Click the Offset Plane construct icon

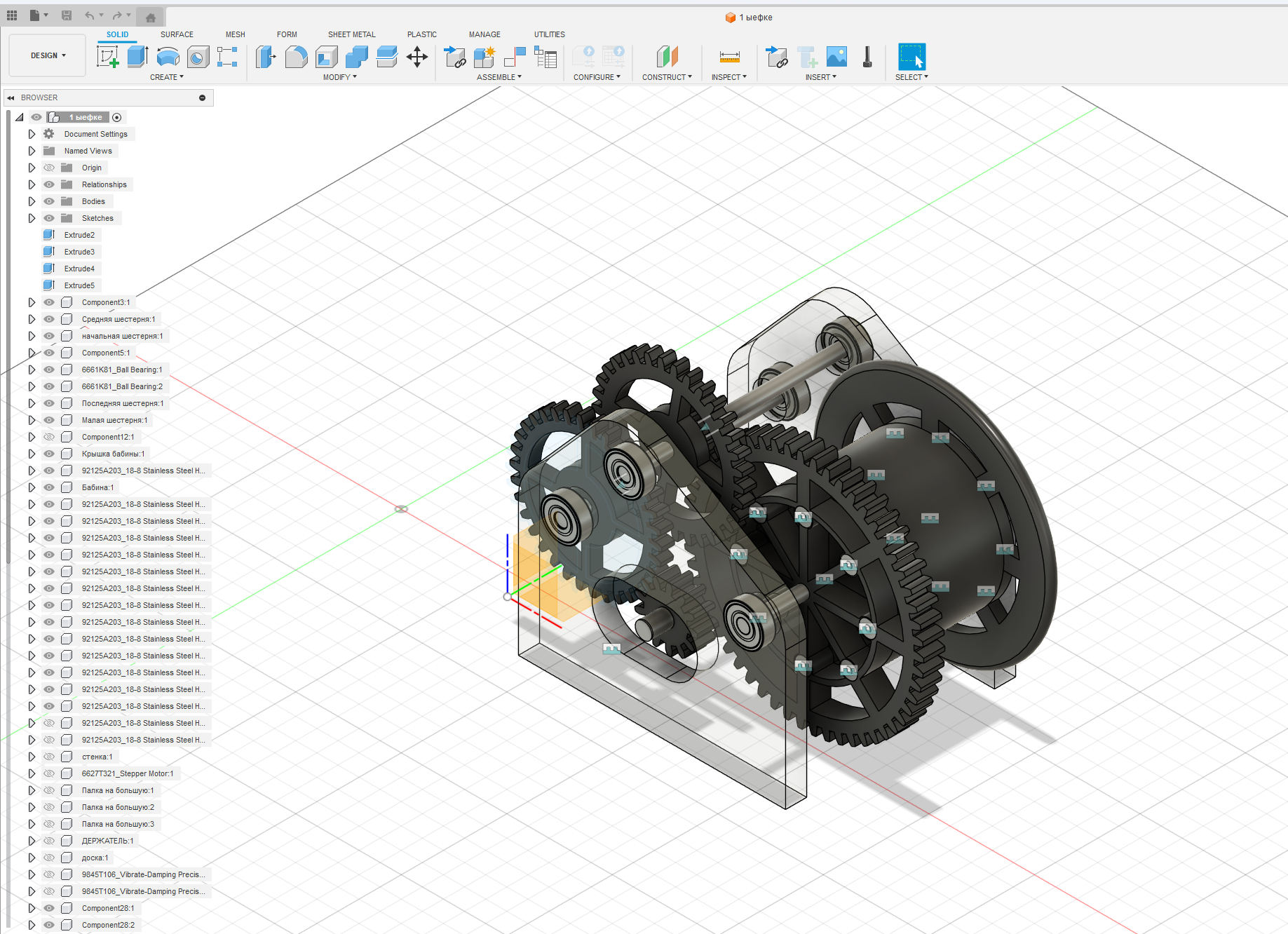(x=667, y=57)
